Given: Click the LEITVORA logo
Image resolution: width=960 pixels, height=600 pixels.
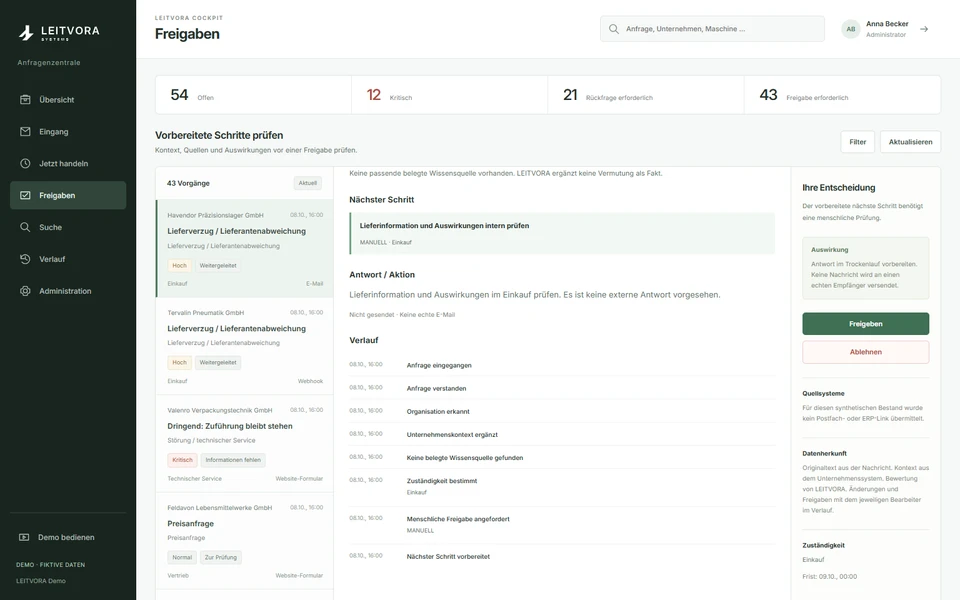Looking at the screenshot, I should [x=59, y=32].
